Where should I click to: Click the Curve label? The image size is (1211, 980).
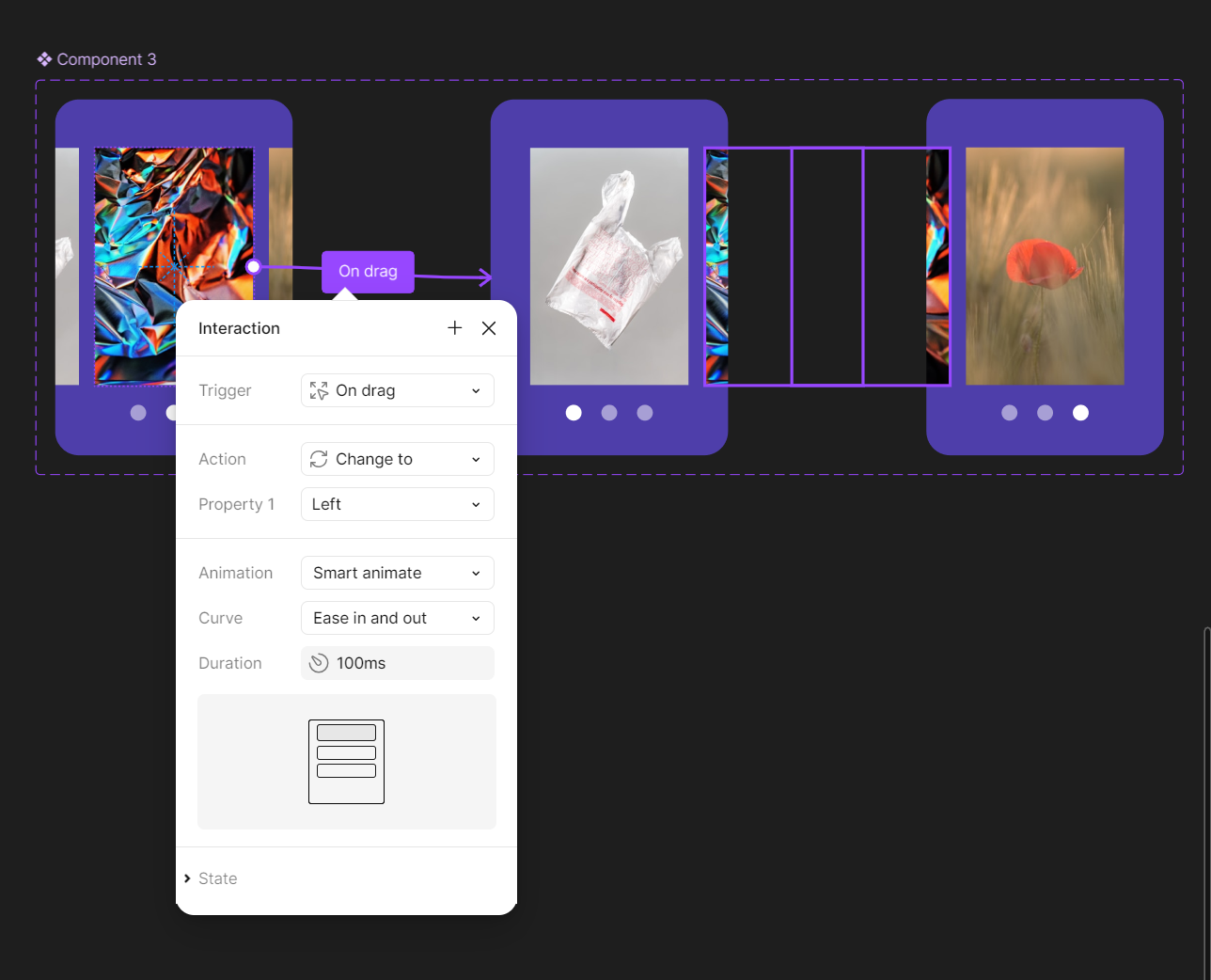[x=220, y=618]
